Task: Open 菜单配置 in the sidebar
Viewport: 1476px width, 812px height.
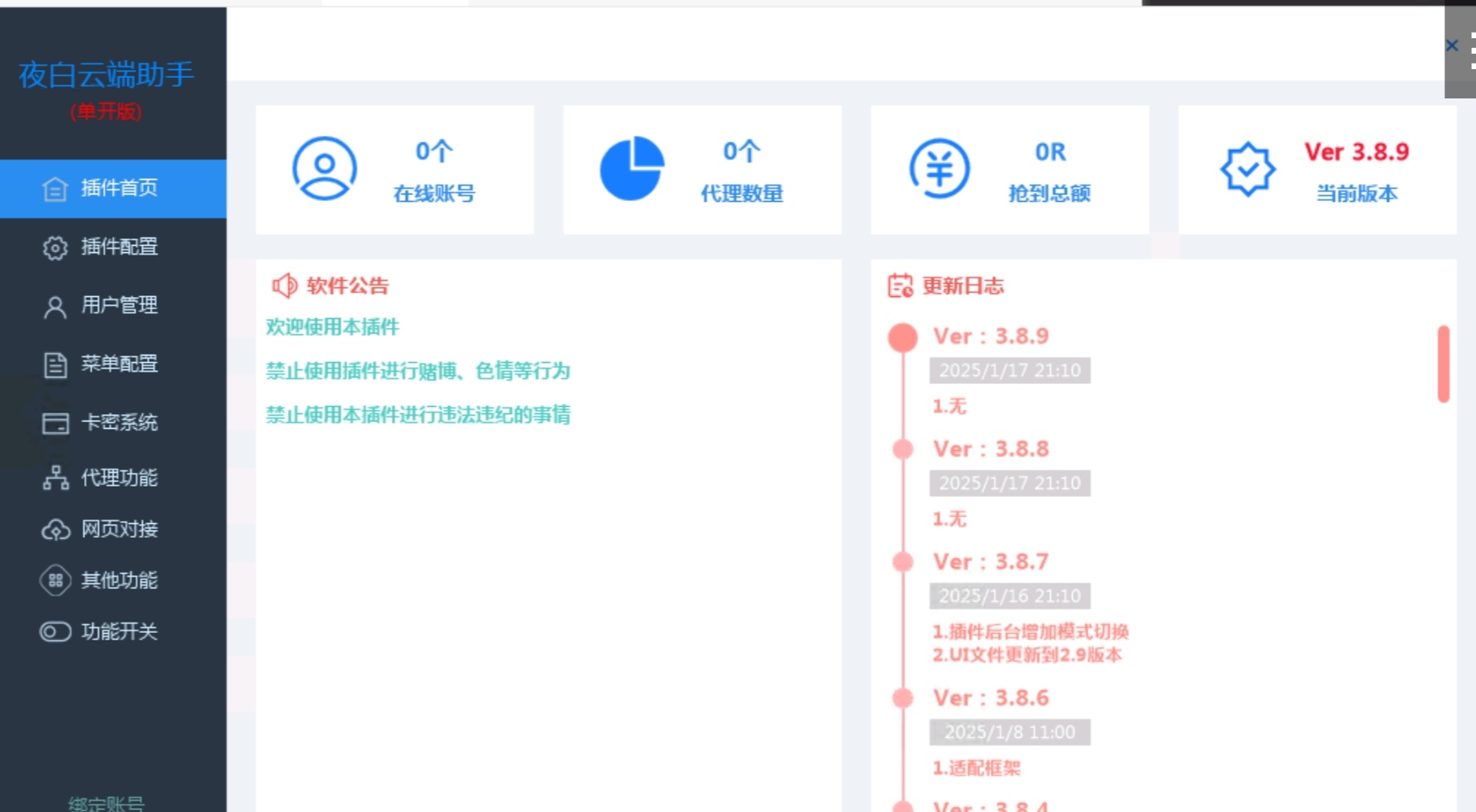Action: pyautogui.click(x=118, y=364)
